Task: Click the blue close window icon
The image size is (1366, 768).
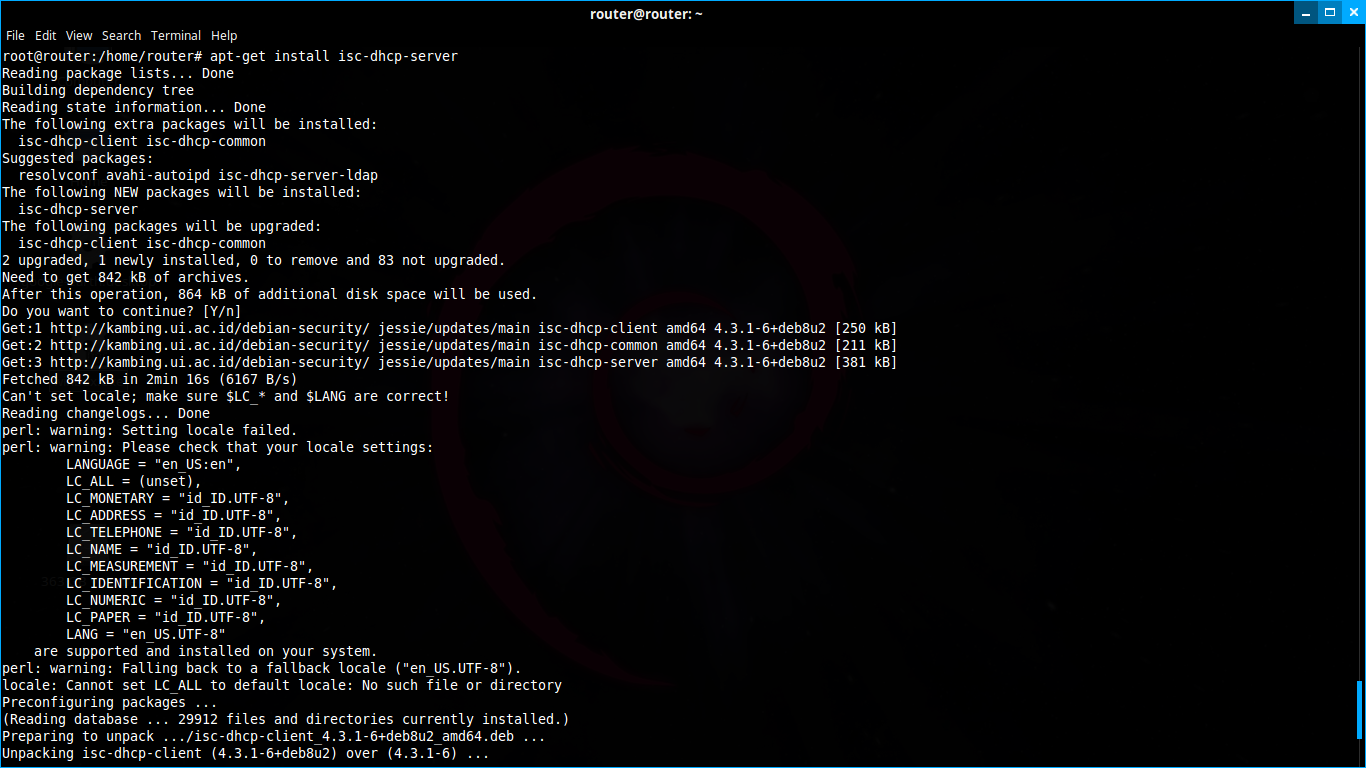Action: (x=1355, y=13)
